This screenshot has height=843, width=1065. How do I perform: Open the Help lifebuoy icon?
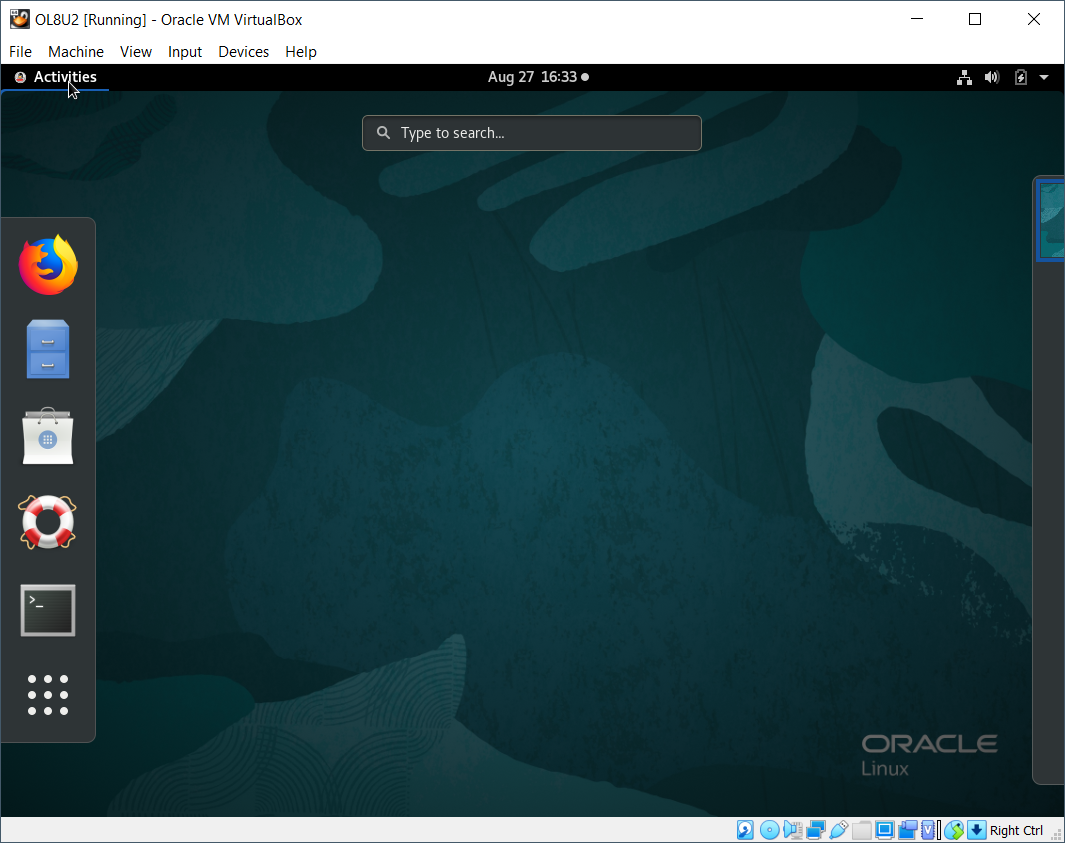click(47, 523)
